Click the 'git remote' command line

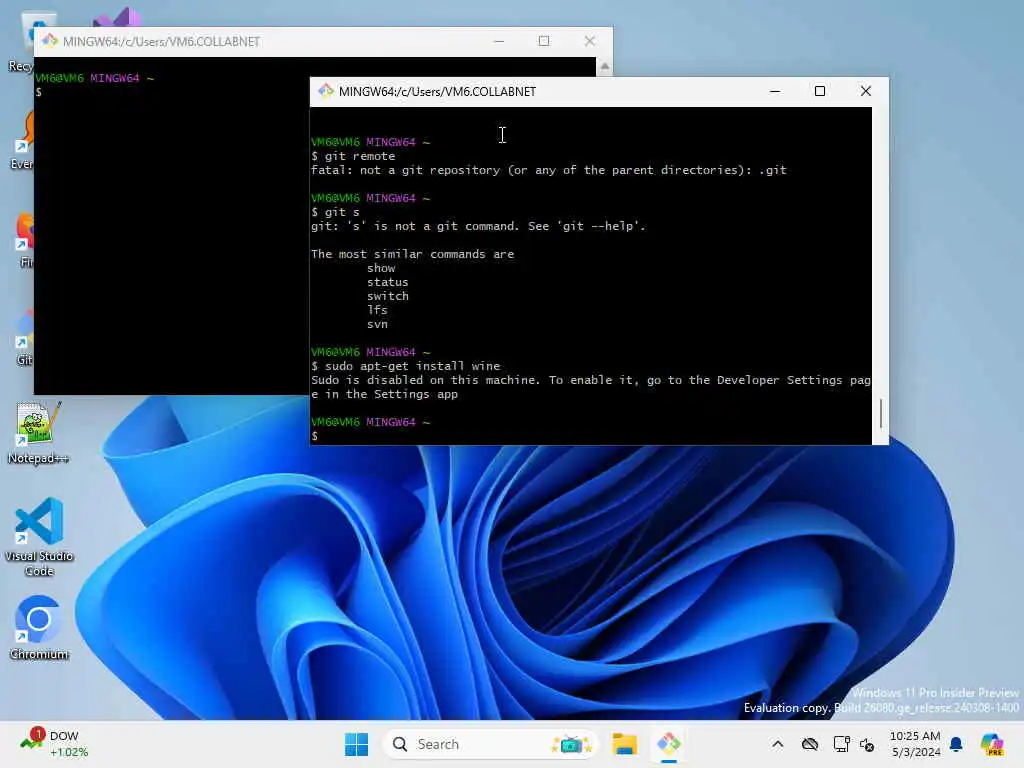click(x=353, y=156)
